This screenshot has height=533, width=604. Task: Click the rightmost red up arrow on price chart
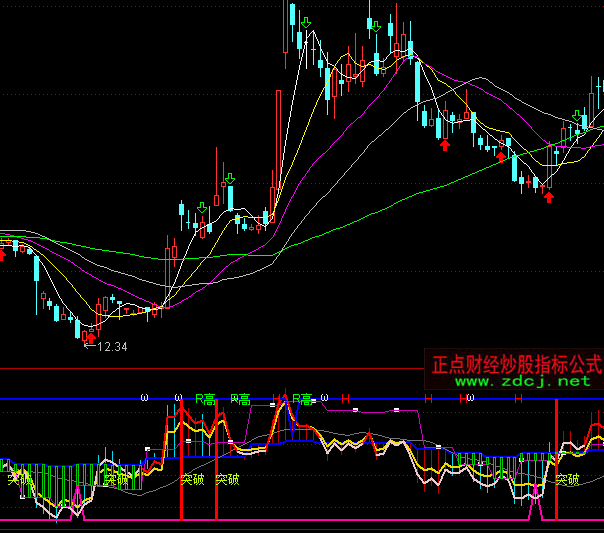coord(548,195)
